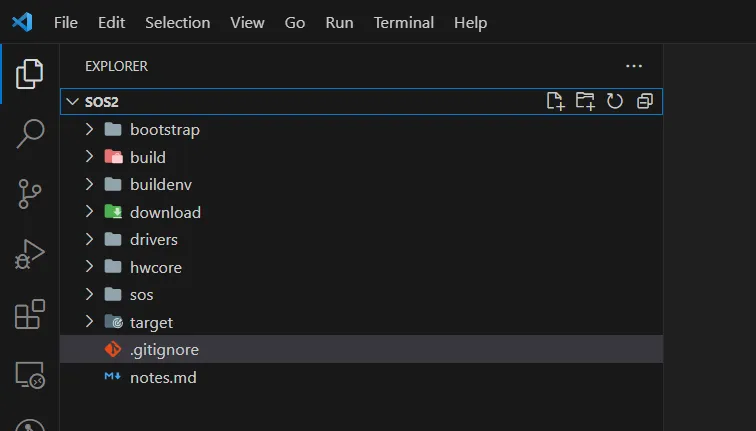Open Explorer Views and More Actions menu
756x431 pixels.
634,66
